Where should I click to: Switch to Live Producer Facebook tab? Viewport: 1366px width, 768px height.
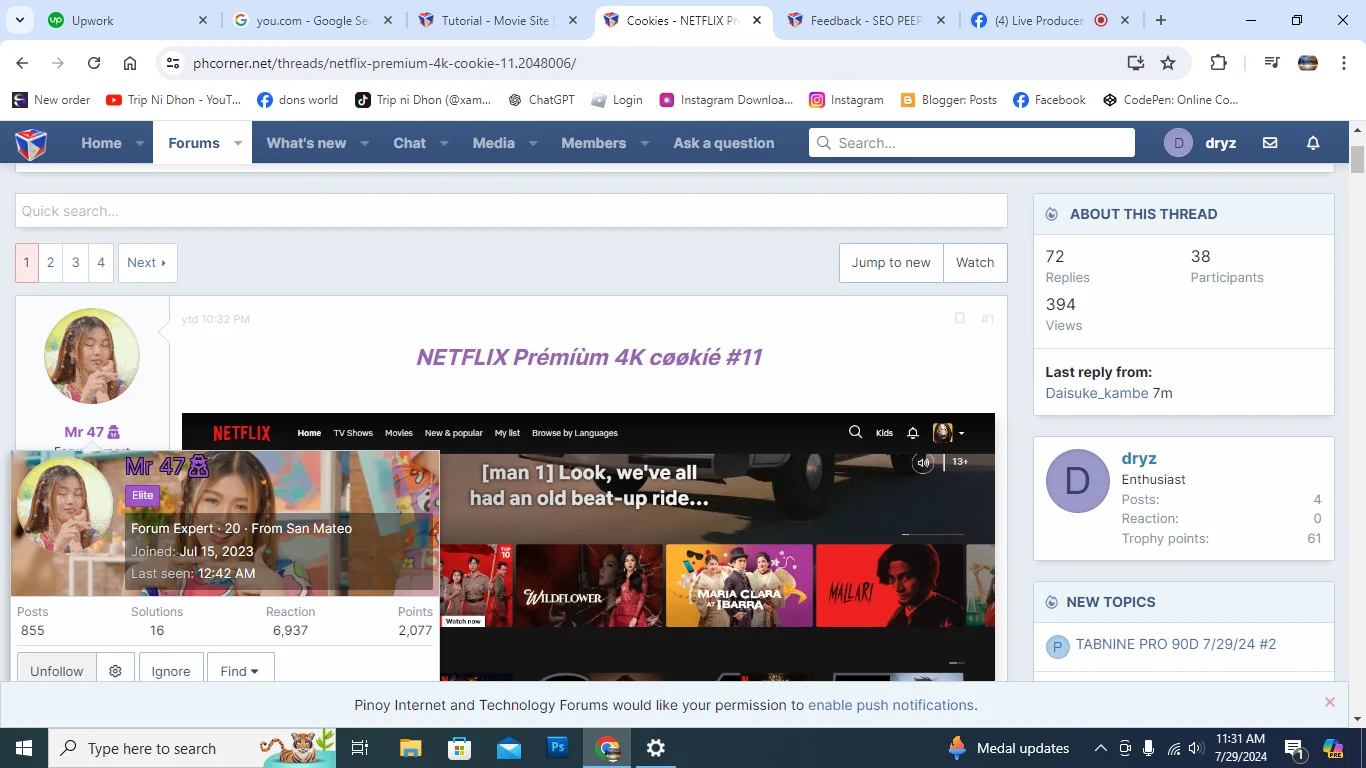point(1050,20)
